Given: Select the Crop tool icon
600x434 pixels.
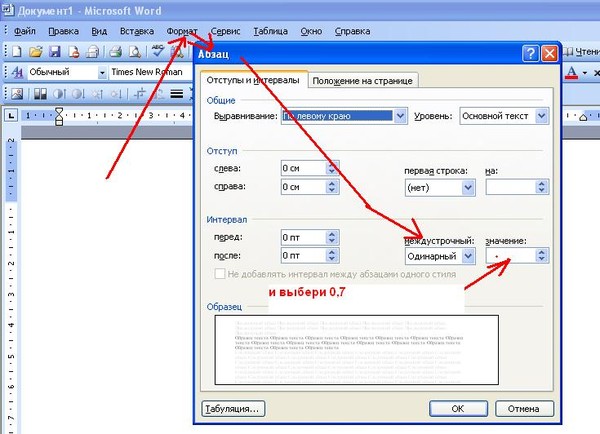Looking at the screenshot, I should [140, 94].
